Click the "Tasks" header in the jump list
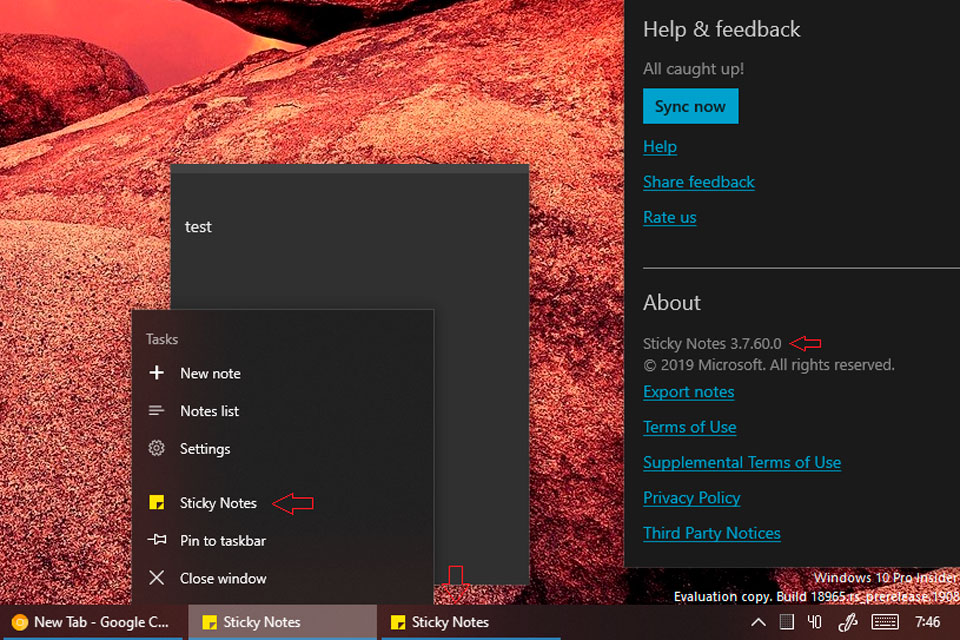960x640 pixels. pos(162,339)
